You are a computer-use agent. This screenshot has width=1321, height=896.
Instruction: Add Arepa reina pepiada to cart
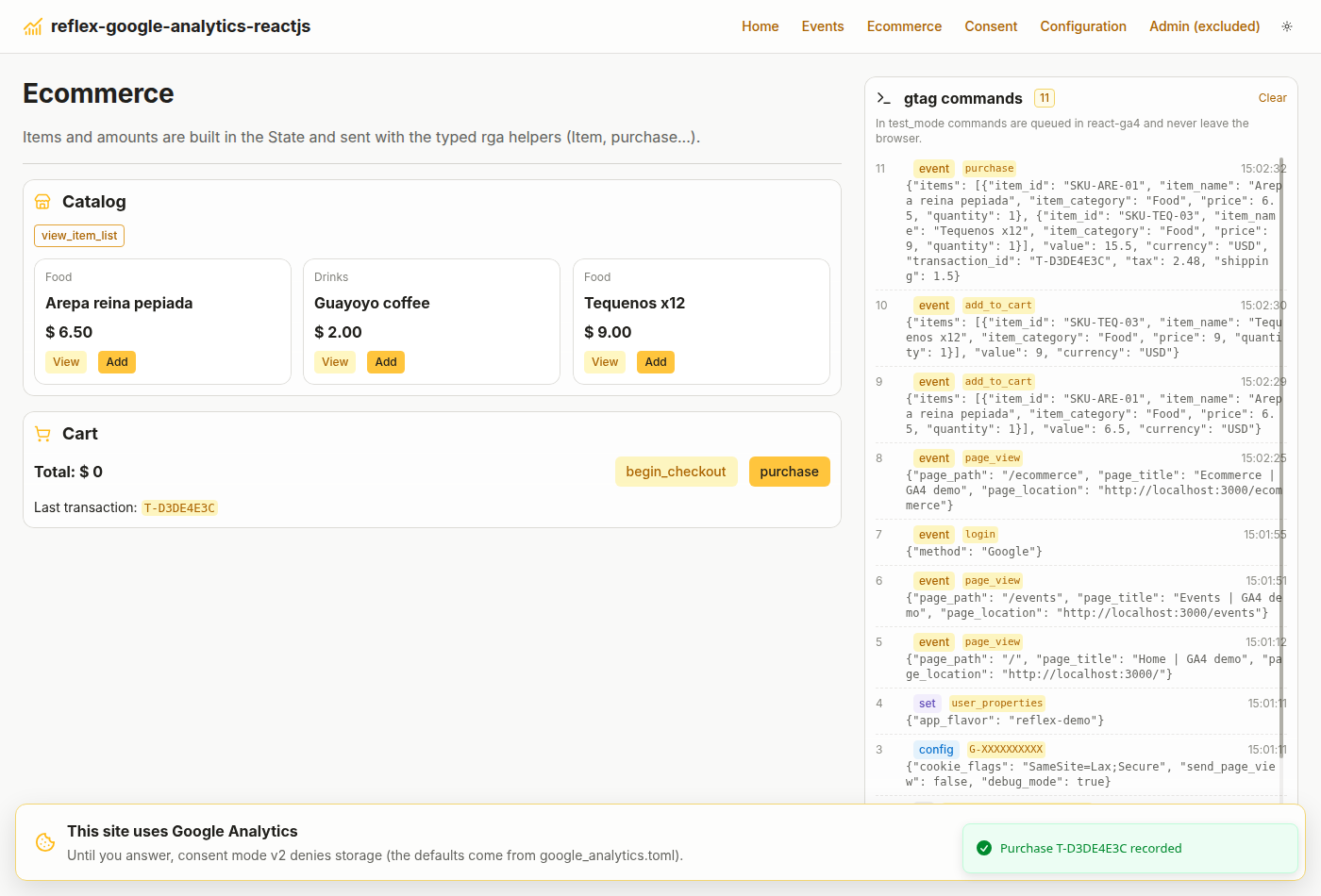coord(117,362)
